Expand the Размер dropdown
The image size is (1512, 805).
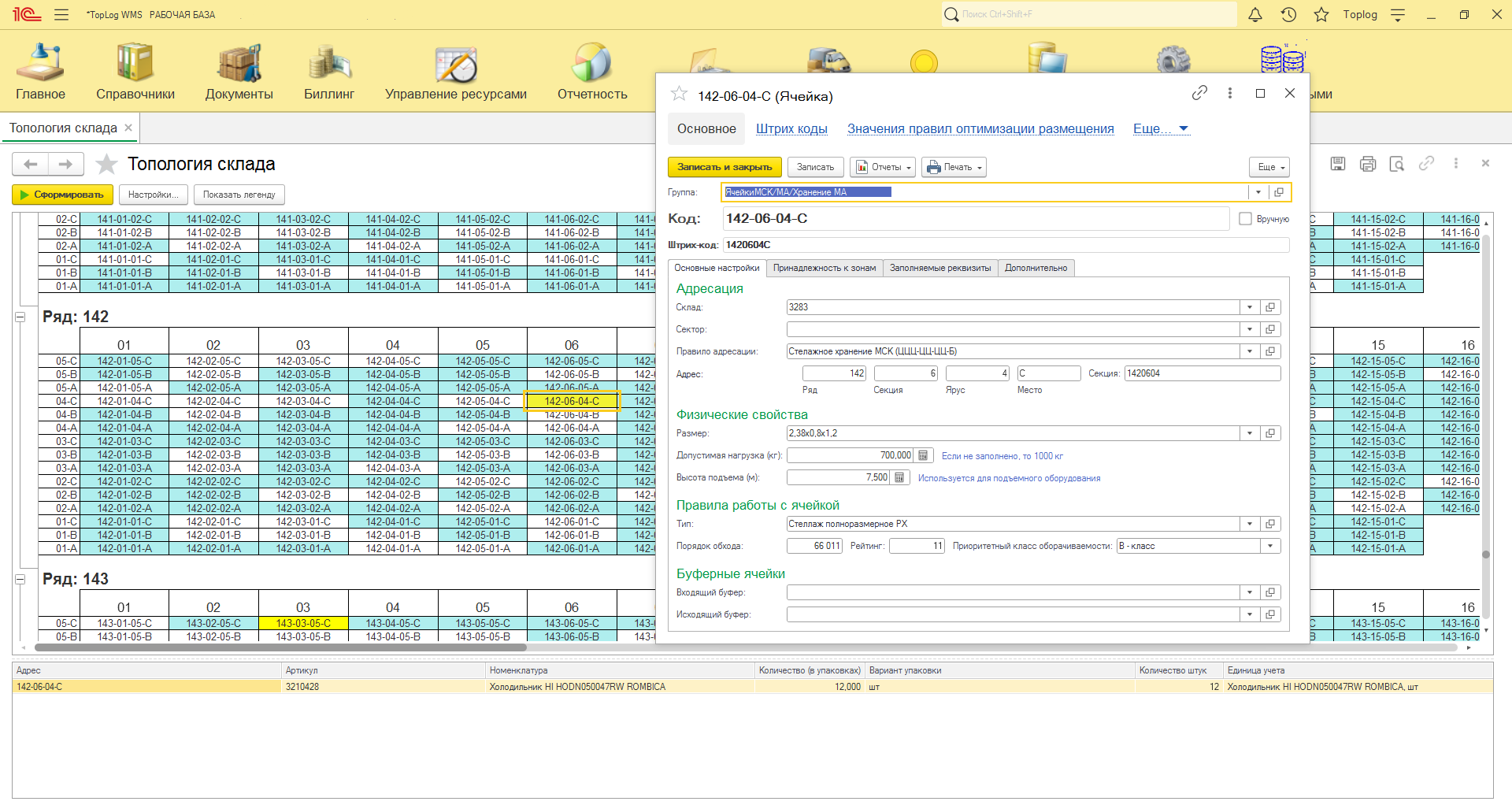[x=1250, y=433]
